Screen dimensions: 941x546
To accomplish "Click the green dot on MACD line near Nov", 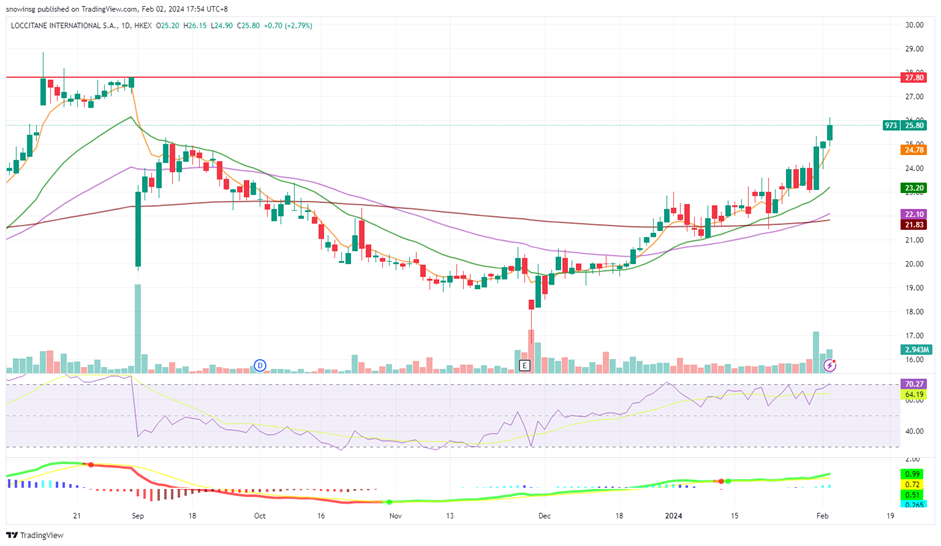I will point(389,502).
